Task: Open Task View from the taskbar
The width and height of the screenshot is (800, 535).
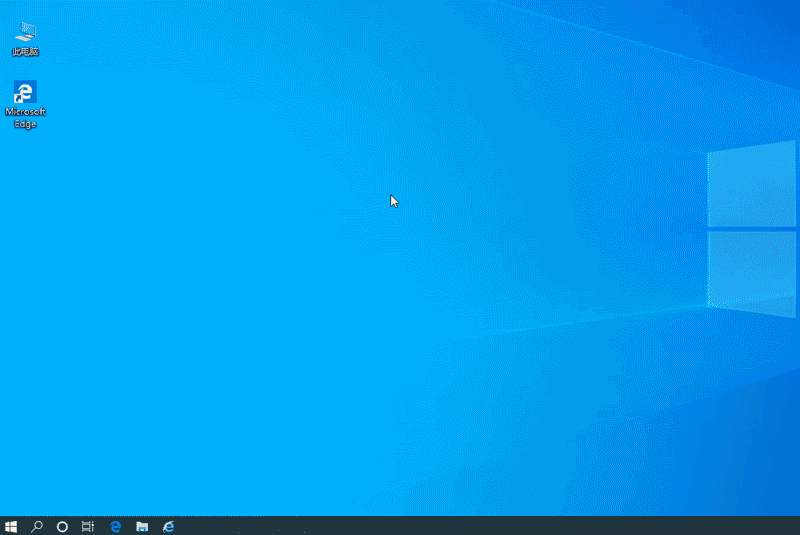Action: pyautogui.click(x=88, y=526)
